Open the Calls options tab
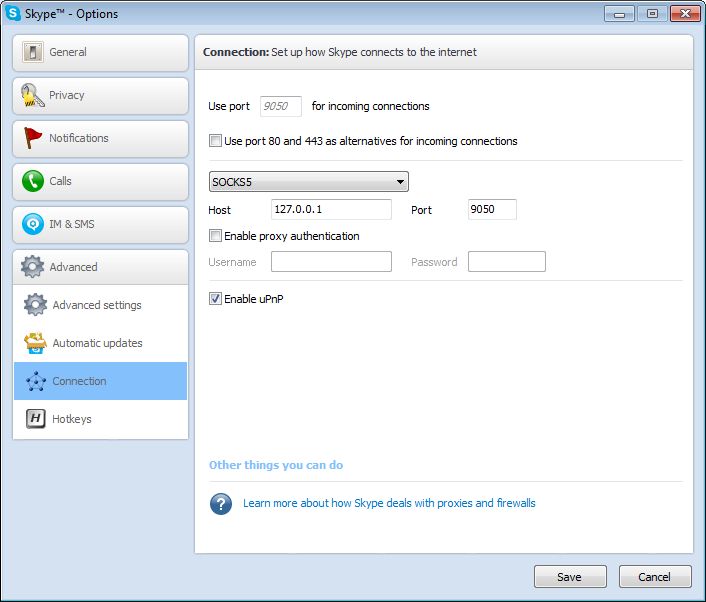The height and width of the screenshot is (602, 706). pyautogui.click(x=100, y=181)
